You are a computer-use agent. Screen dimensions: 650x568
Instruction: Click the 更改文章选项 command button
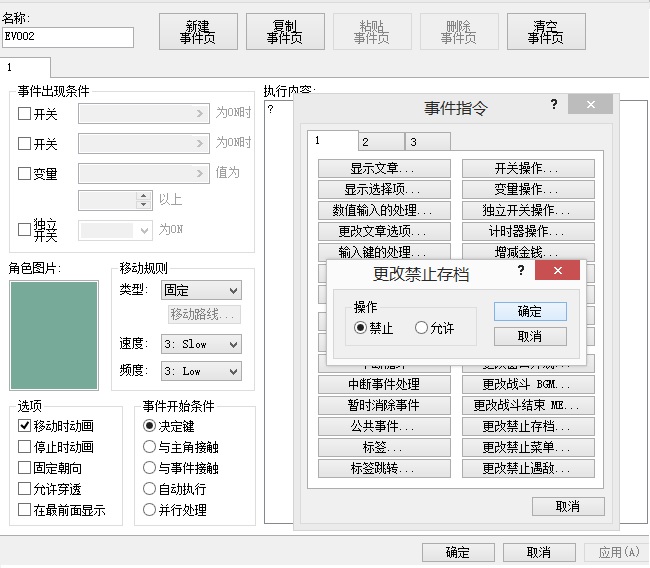(x=384, y=231)
